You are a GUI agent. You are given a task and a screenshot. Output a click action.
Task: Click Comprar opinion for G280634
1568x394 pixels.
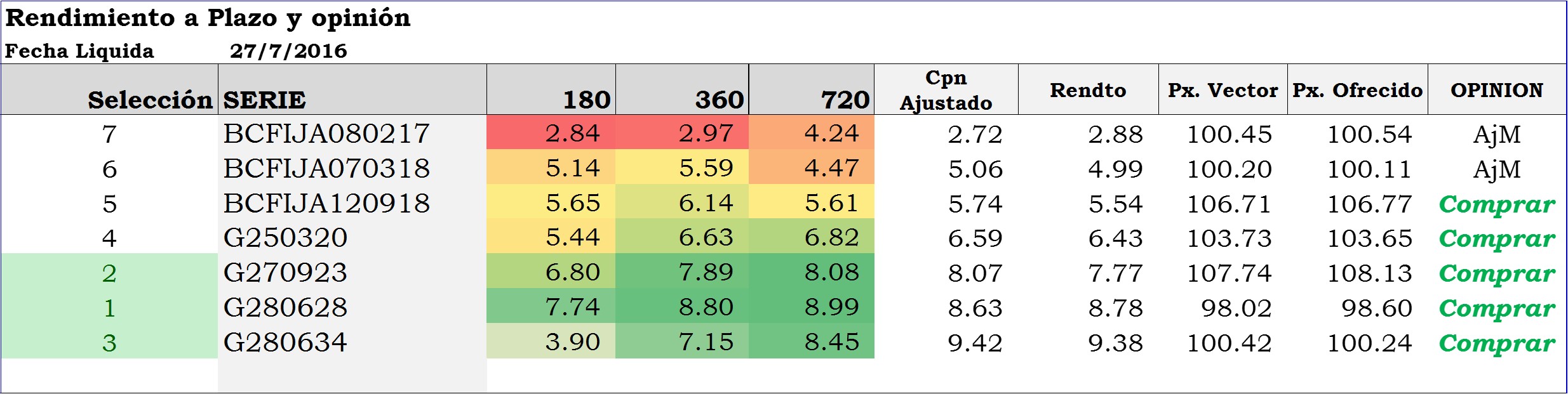pyautogui.click(x=1496, y=343)
